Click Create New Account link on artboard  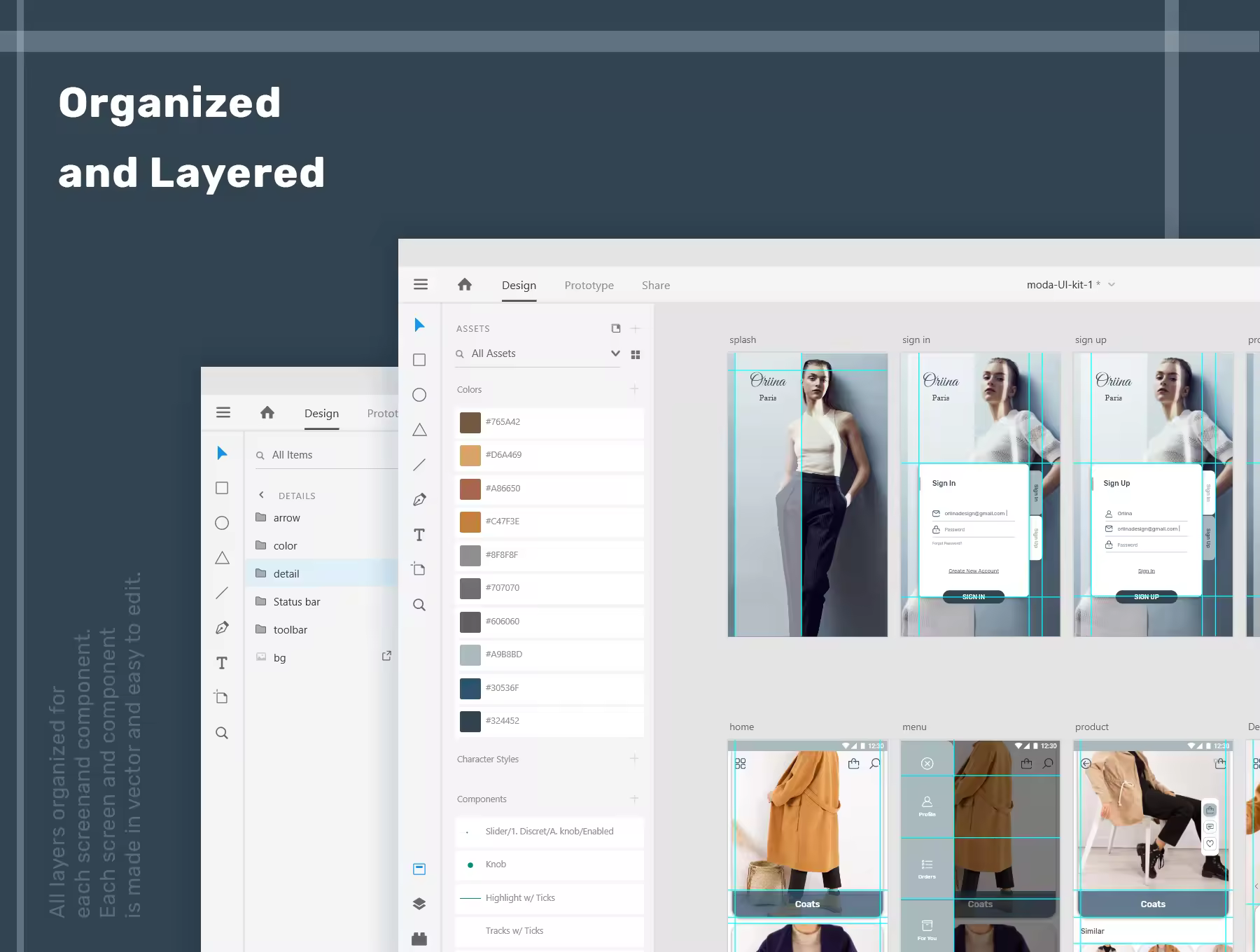(x=974, y=571)
